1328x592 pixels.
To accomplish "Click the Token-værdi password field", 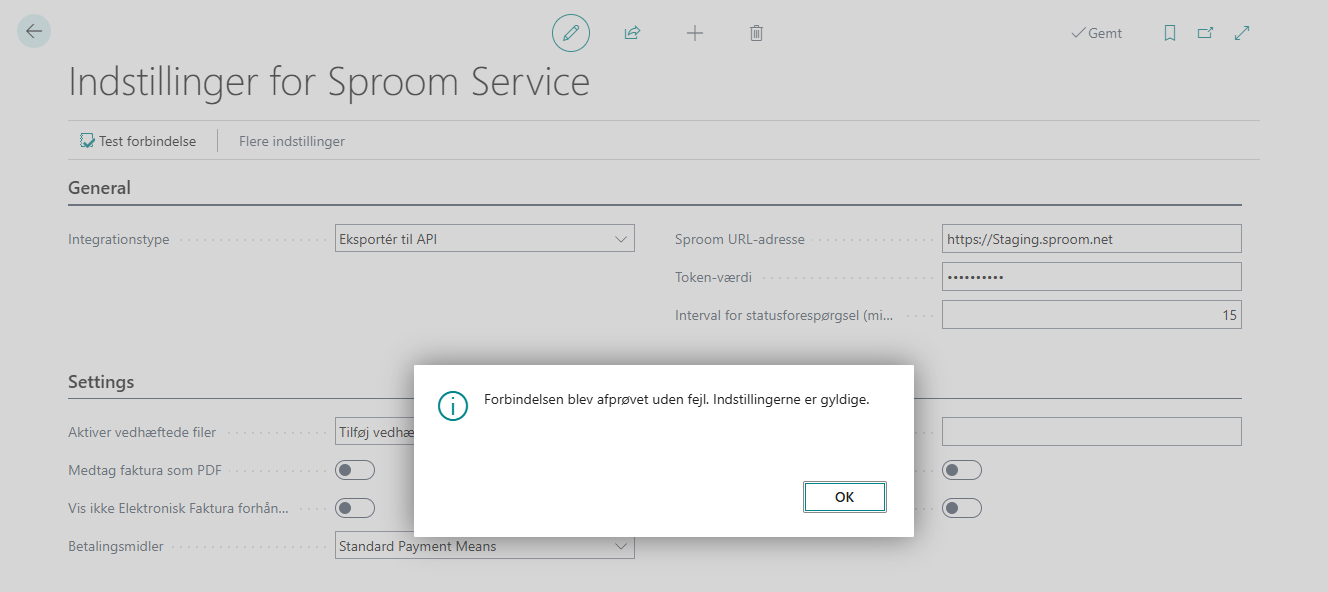I will (x=1091, y=277).
